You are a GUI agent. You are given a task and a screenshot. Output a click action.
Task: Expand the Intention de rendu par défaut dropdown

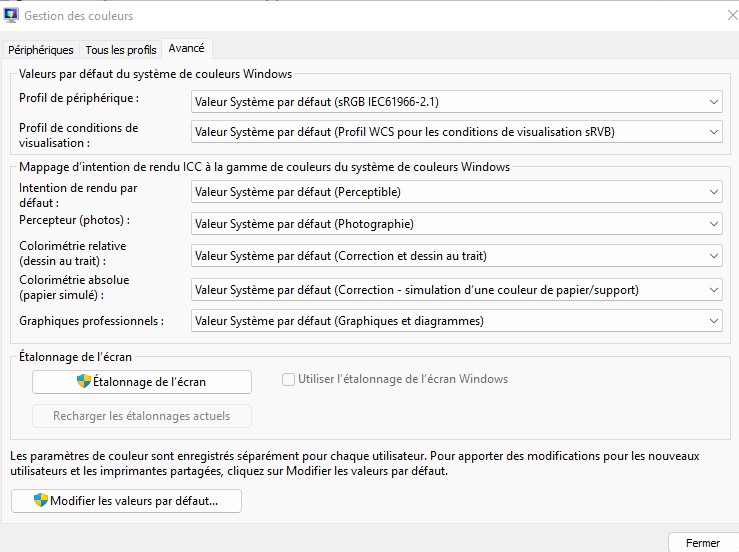[x=713, y=192]
